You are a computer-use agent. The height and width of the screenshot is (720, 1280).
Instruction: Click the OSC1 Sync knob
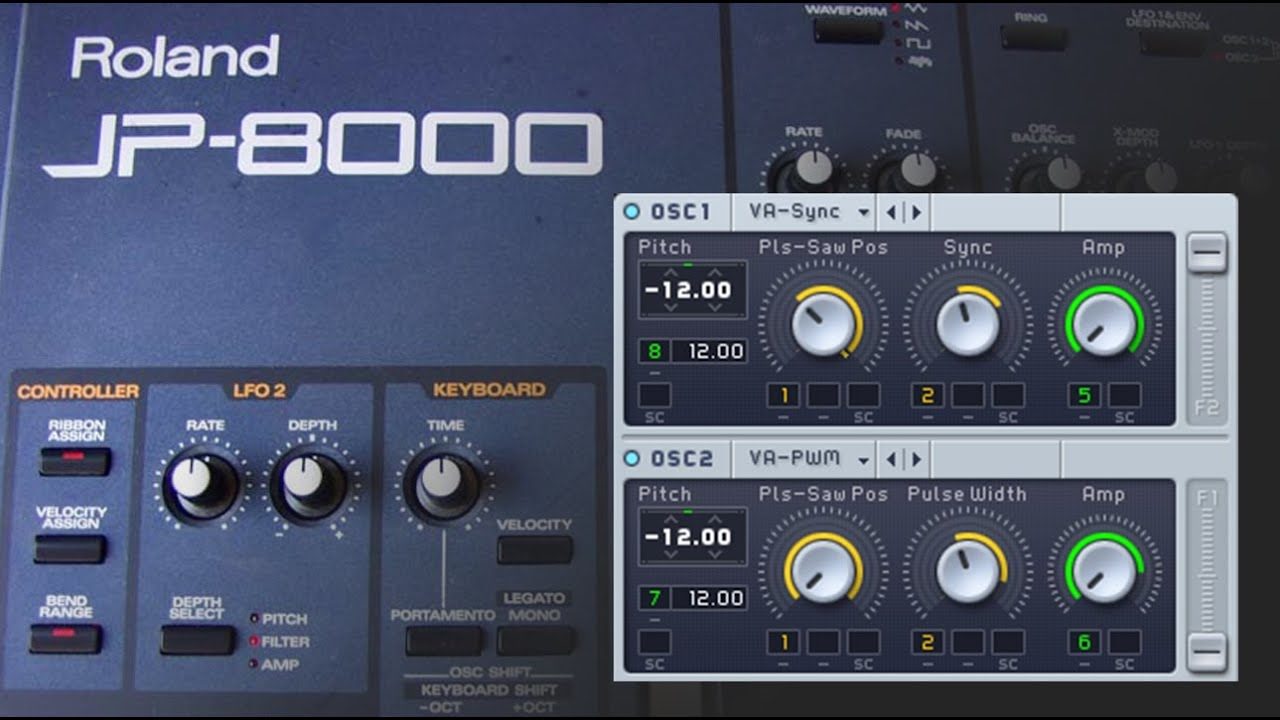pos(968,324)
